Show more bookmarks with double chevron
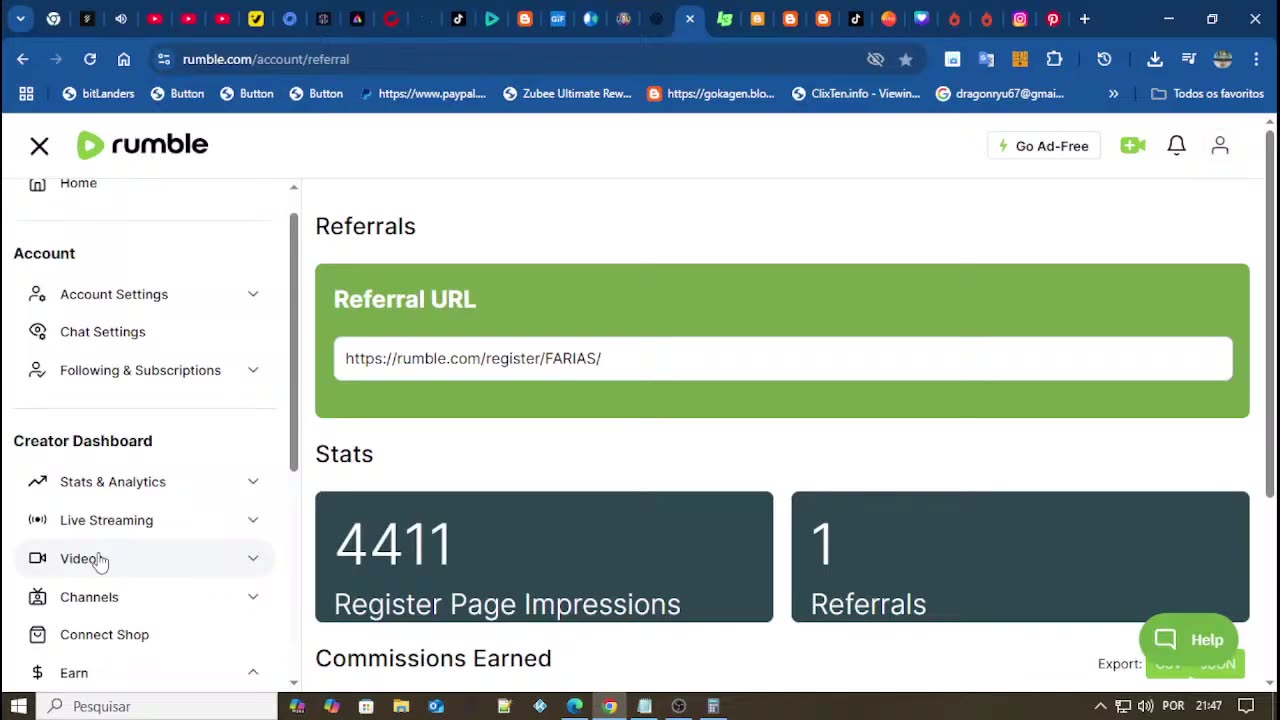Screen dimensions: 1280x720 1113,94
